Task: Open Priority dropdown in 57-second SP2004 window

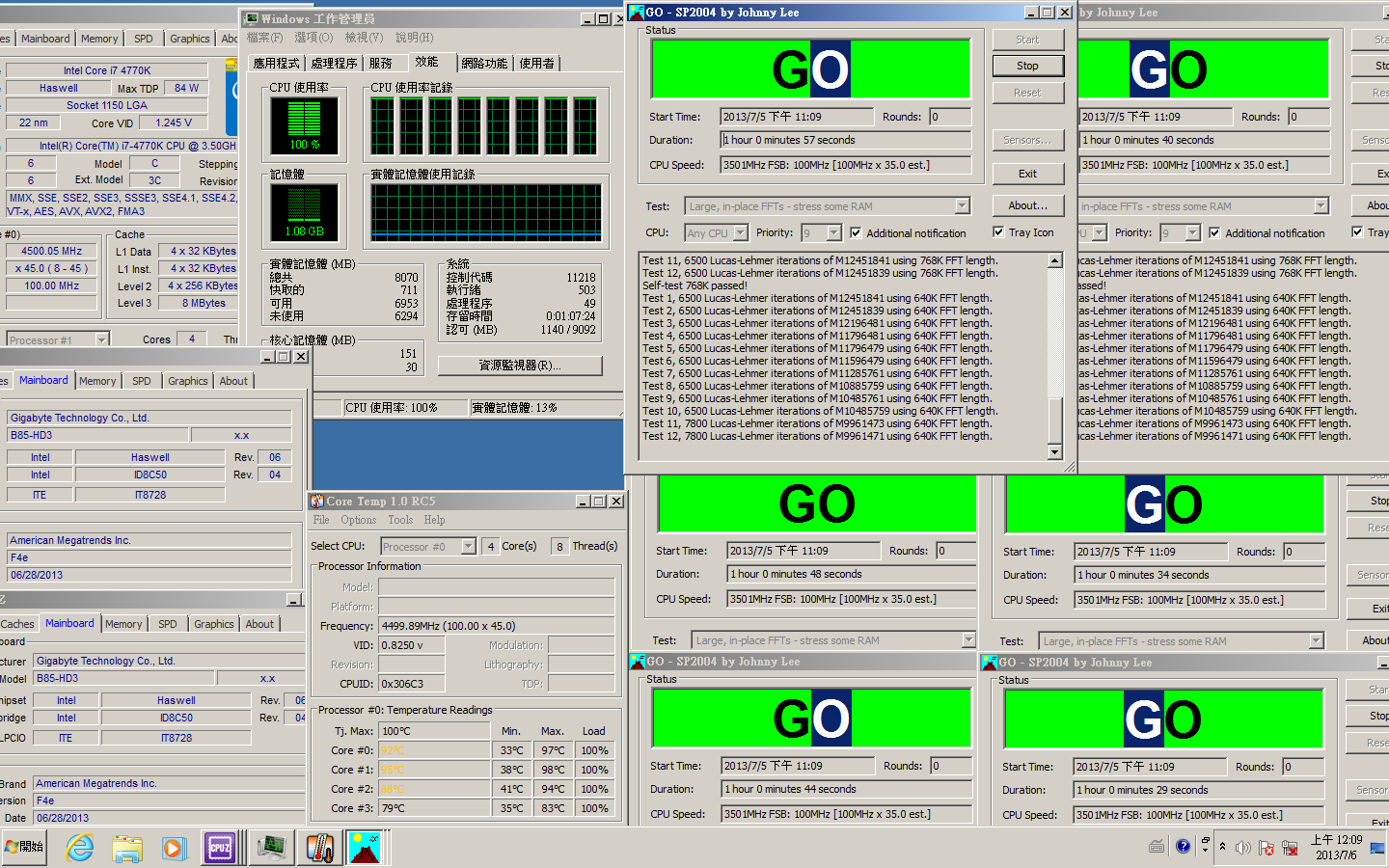Action: coord(834,233)
